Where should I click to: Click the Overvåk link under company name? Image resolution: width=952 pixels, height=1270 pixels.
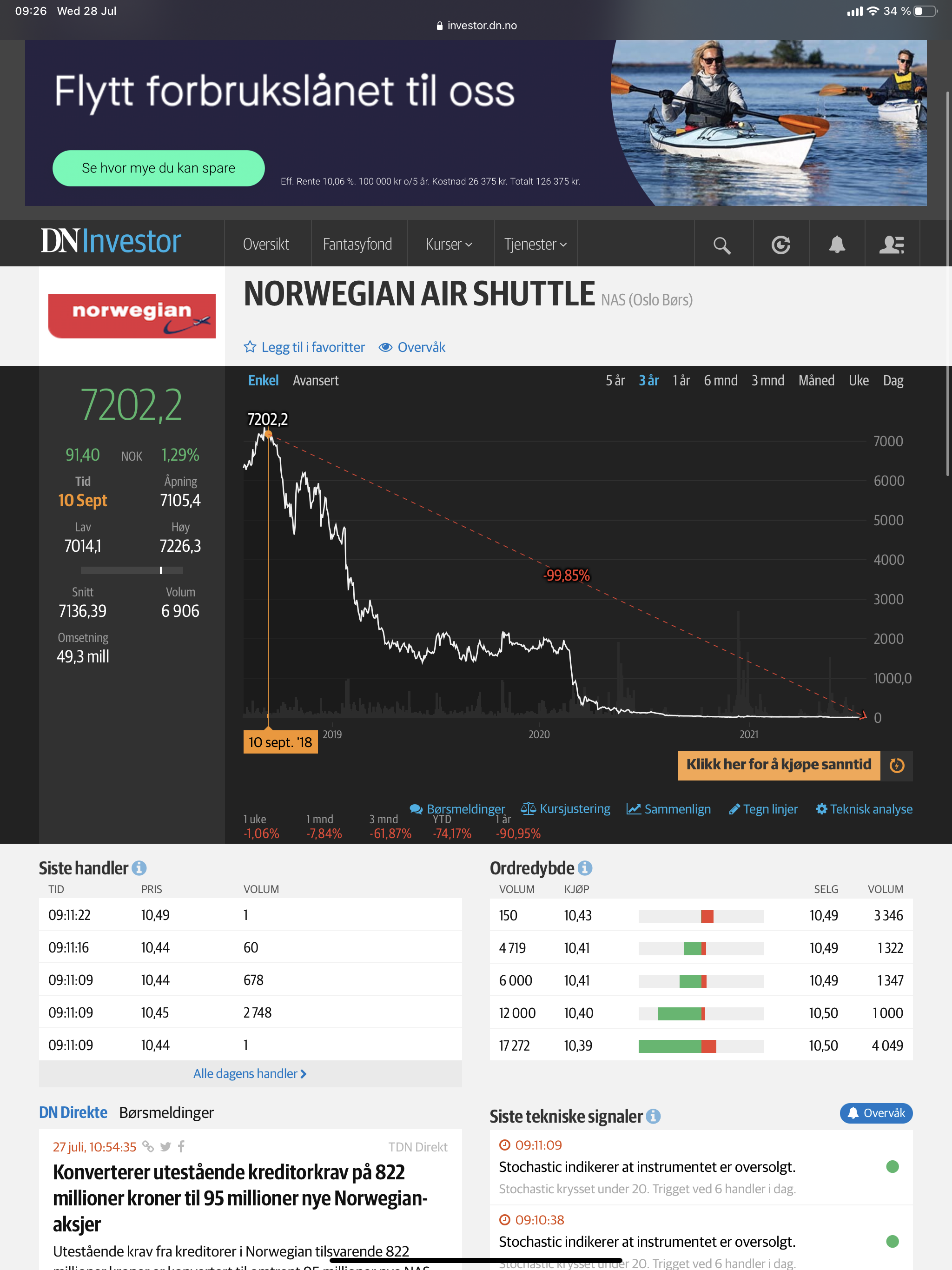click(422, 347)
